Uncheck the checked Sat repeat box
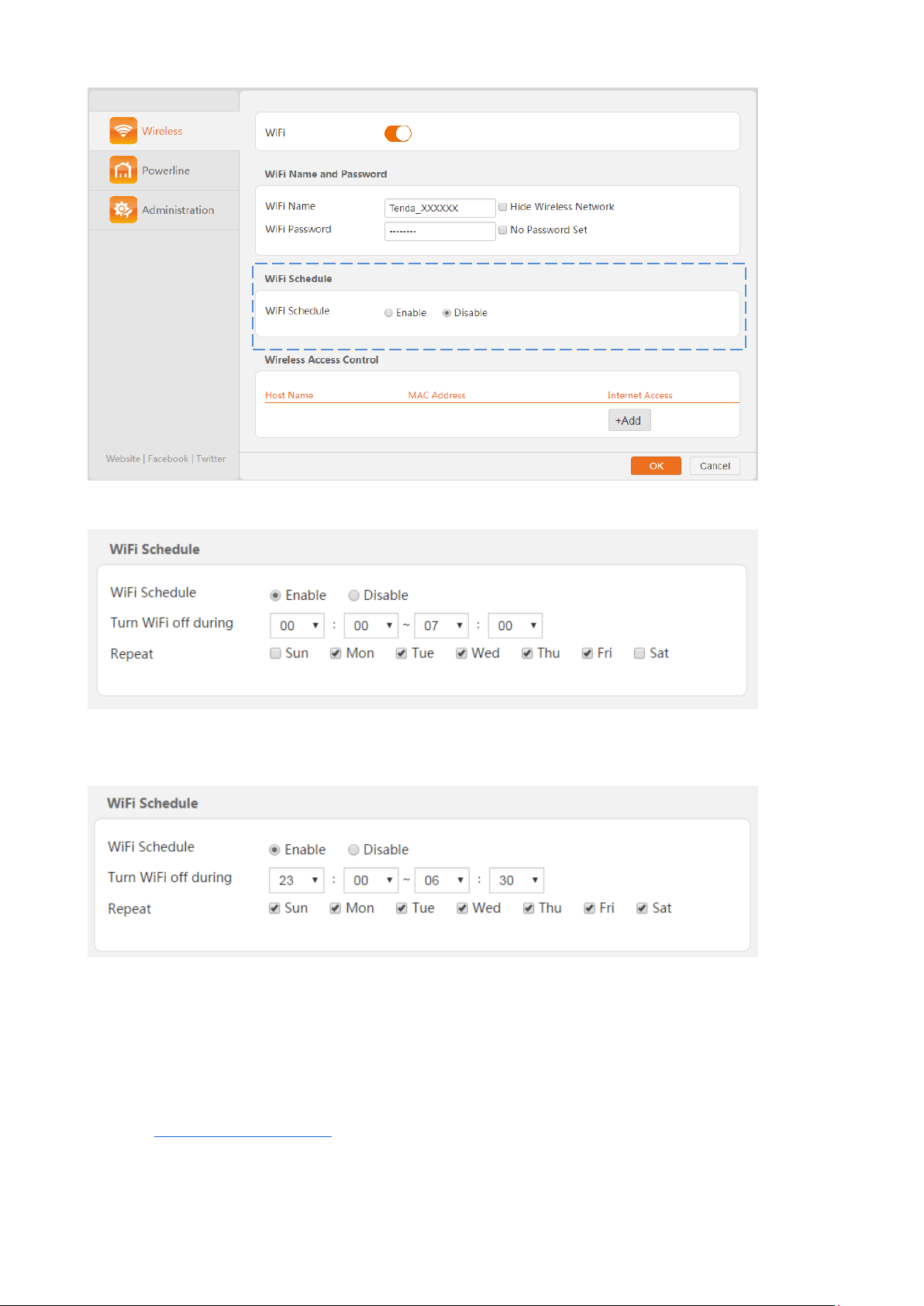Viewport: 924px width, 1306px height. 642,908
